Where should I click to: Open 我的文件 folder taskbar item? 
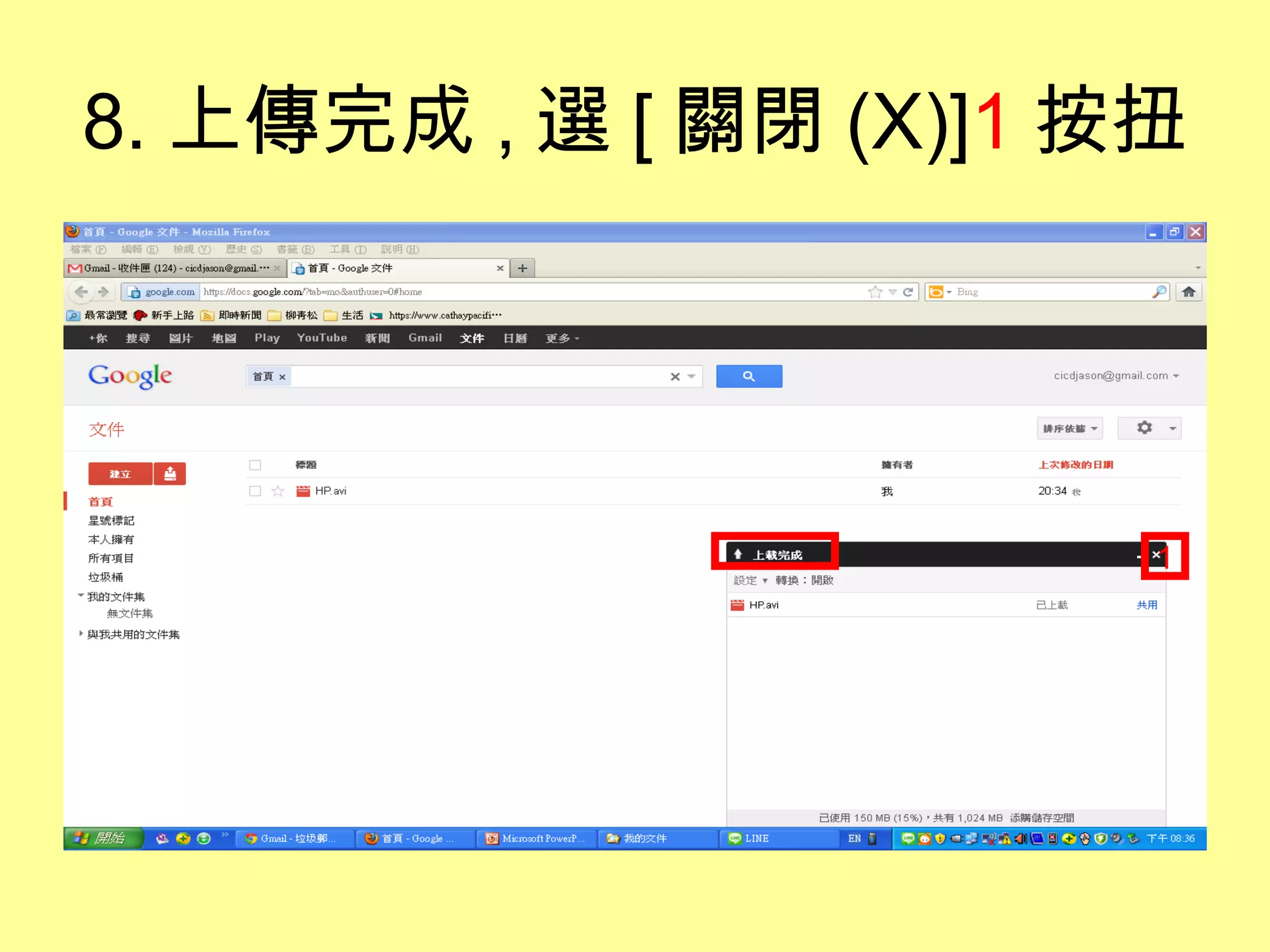click(x=659, y=839)
